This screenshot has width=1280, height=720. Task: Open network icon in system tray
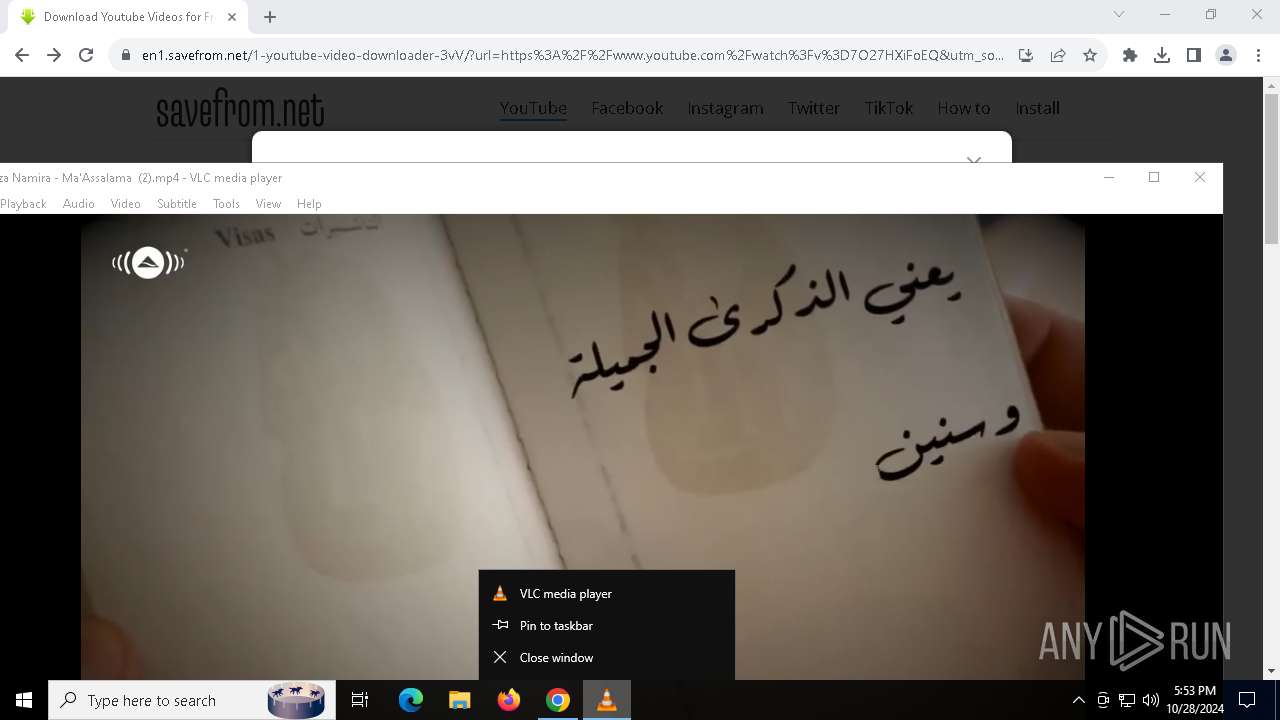[1127, 700]
